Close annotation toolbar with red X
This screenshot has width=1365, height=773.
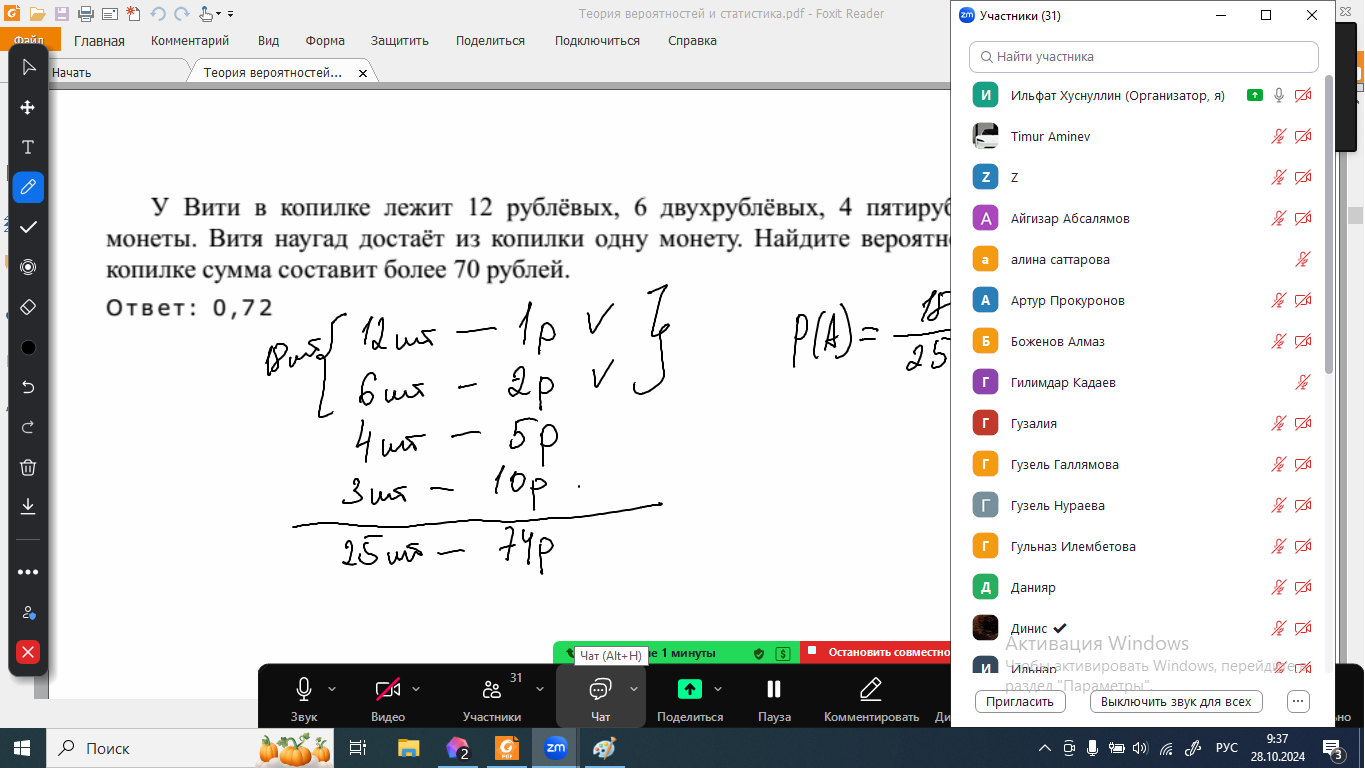(x=28, y=652)
